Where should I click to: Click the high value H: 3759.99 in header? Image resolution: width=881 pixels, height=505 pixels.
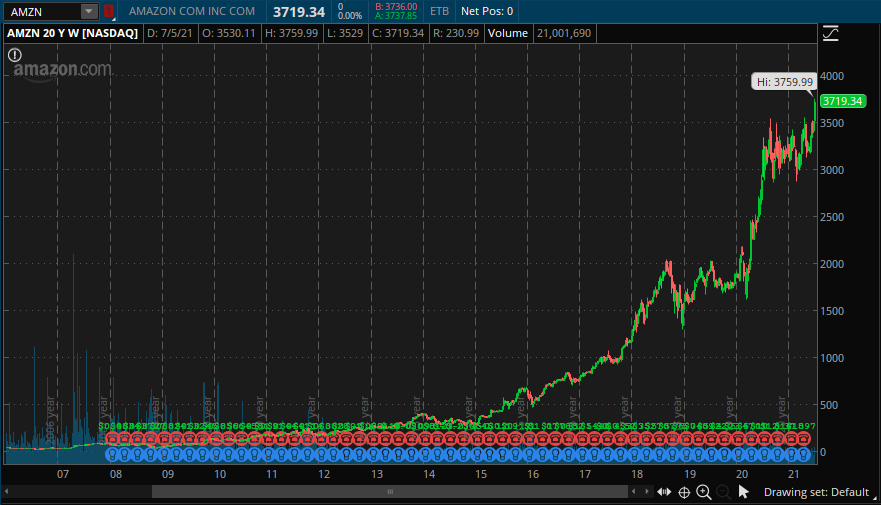click(292, 33)
